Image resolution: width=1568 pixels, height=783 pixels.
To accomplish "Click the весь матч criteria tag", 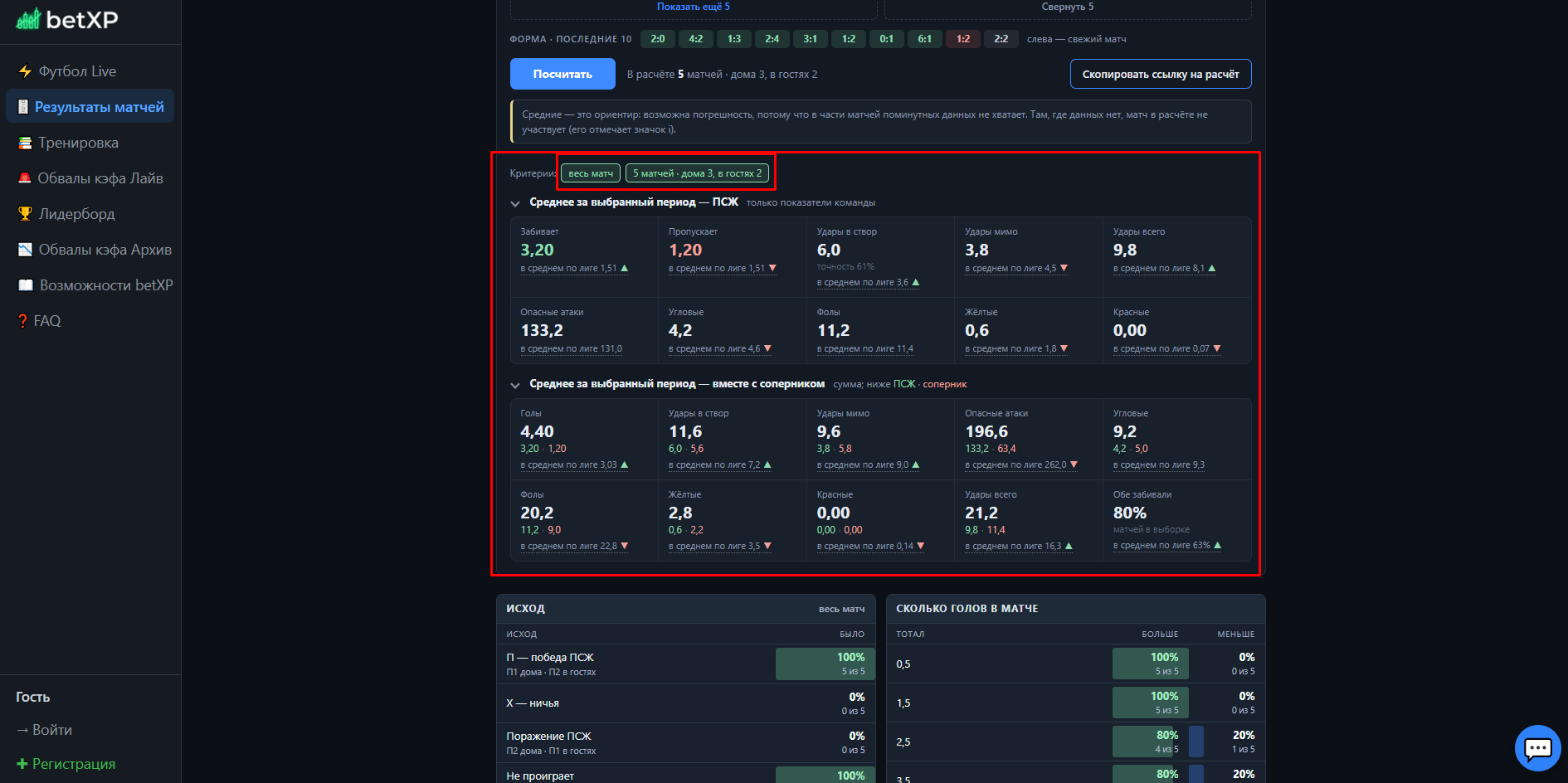I will tap(591, 173).
